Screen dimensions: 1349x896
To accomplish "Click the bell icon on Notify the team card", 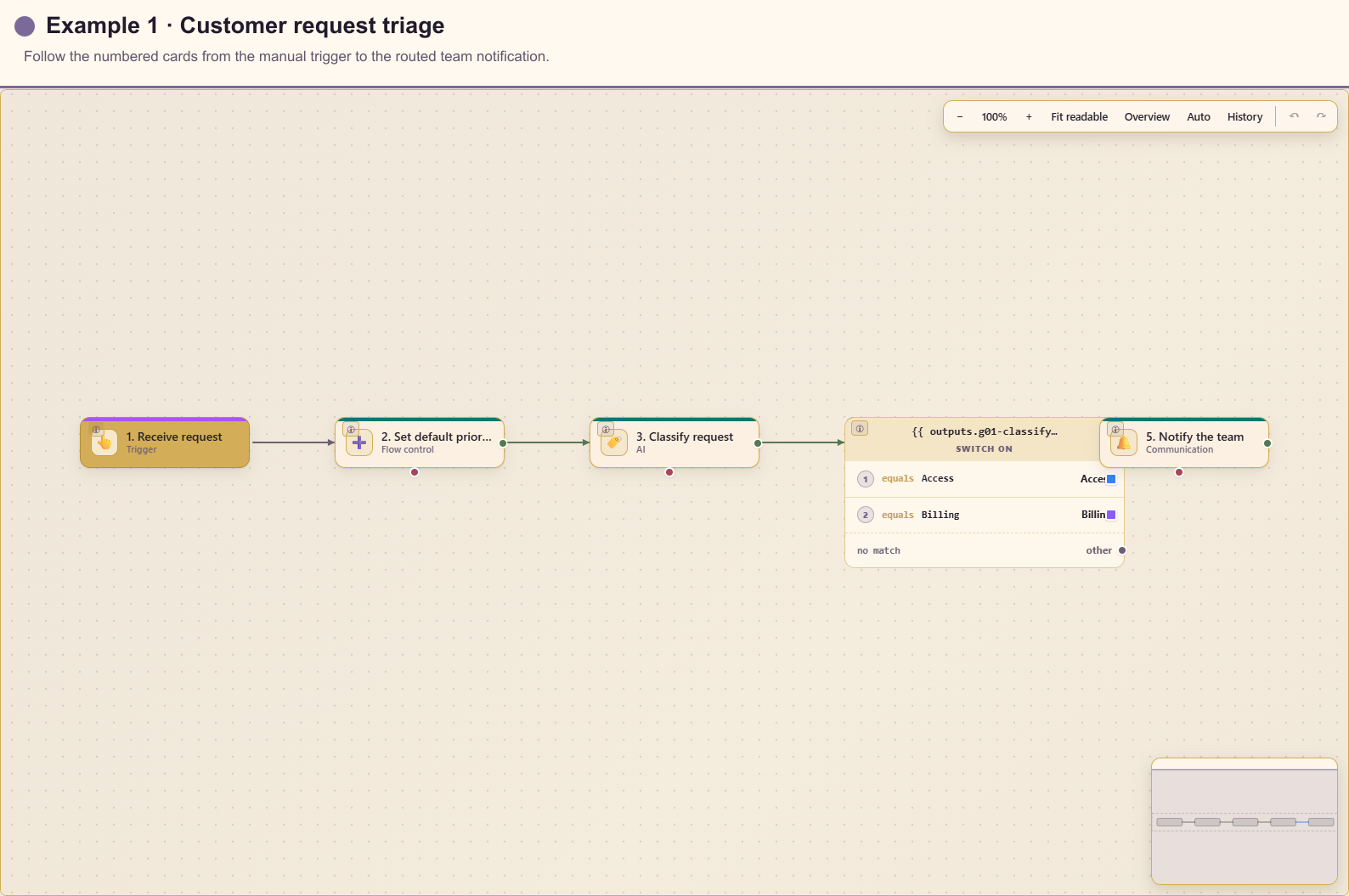I will 1124,442.
